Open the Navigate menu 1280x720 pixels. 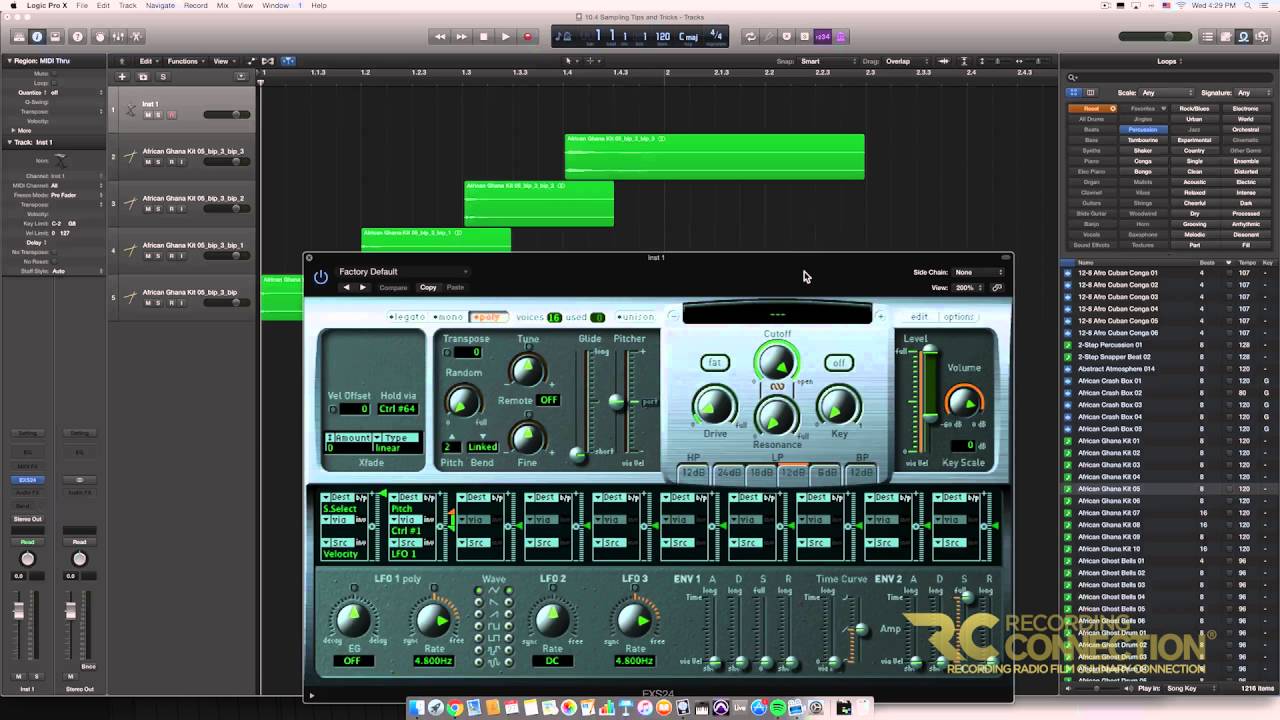(x=160, y=6)
